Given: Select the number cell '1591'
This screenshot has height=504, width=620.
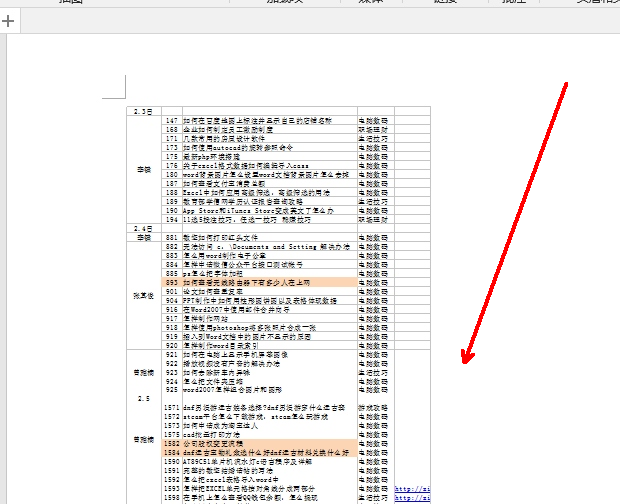Looking at the screenshot, I should pos(172,471).
